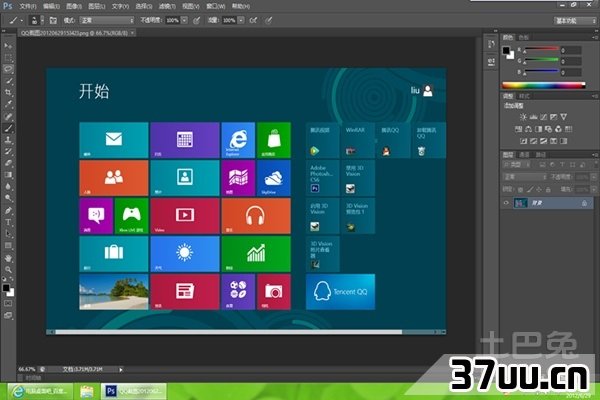Open the 模式 blend mode dropdown
Image resolution: width=600 pixels, height=400 pixels.
[107, 20]
